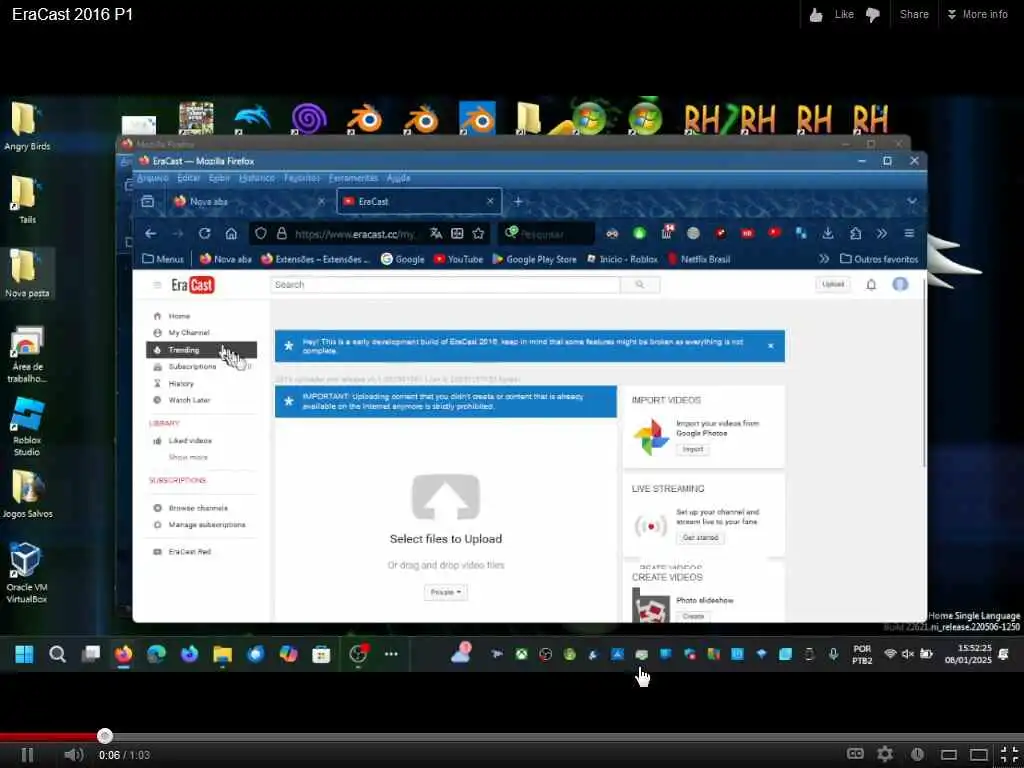This screenshot has height=768, width=1024.
Task: Launch Oracle VM VirtualBox shortcut
Action: coord(27,573)
